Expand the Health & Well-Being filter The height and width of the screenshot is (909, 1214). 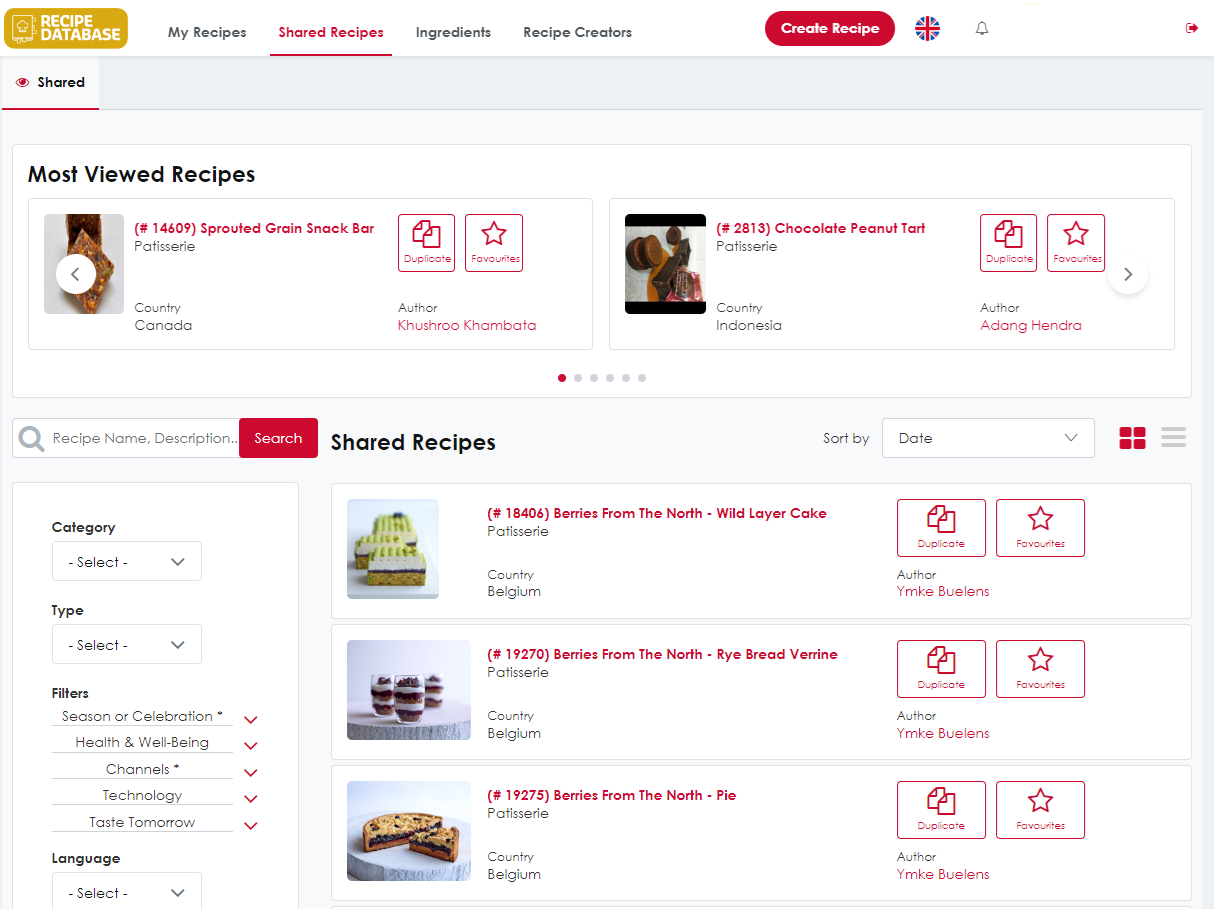coord(251,745)
